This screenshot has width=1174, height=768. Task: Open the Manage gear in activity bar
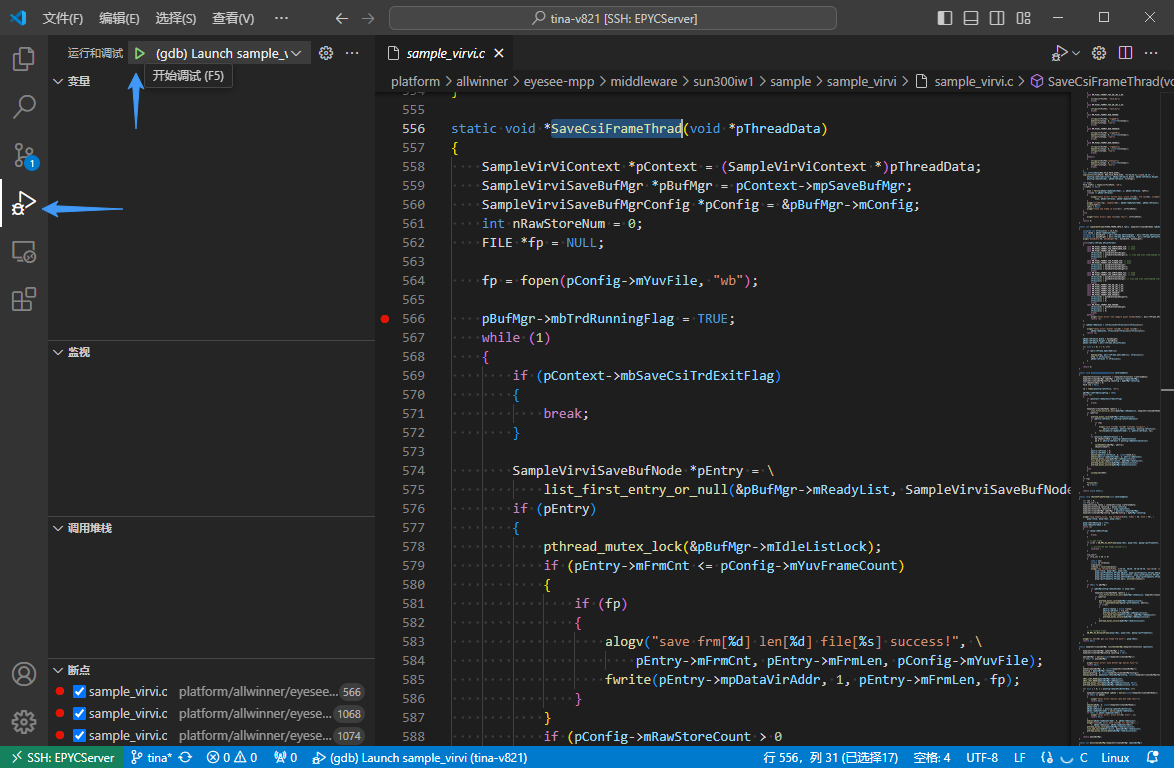(x=23, y=721)
